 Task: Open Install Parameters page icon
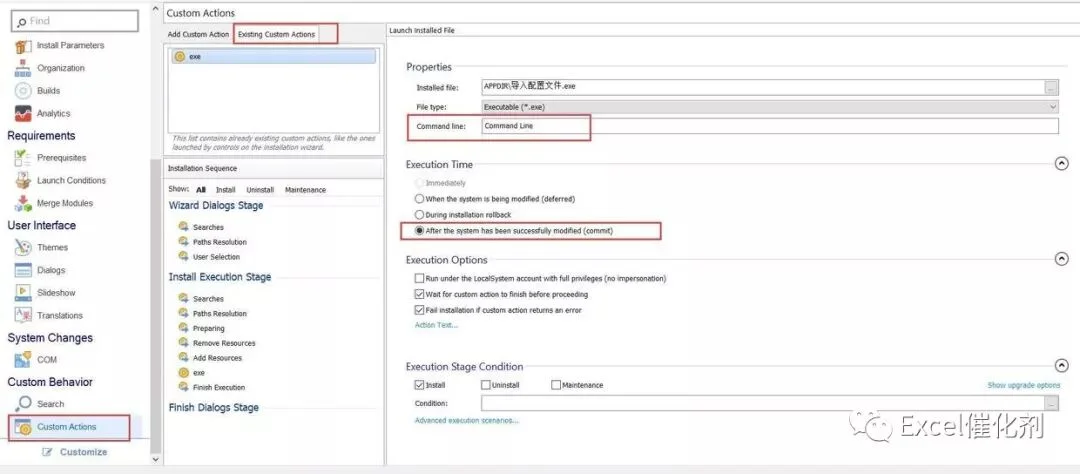coord(23,46)
